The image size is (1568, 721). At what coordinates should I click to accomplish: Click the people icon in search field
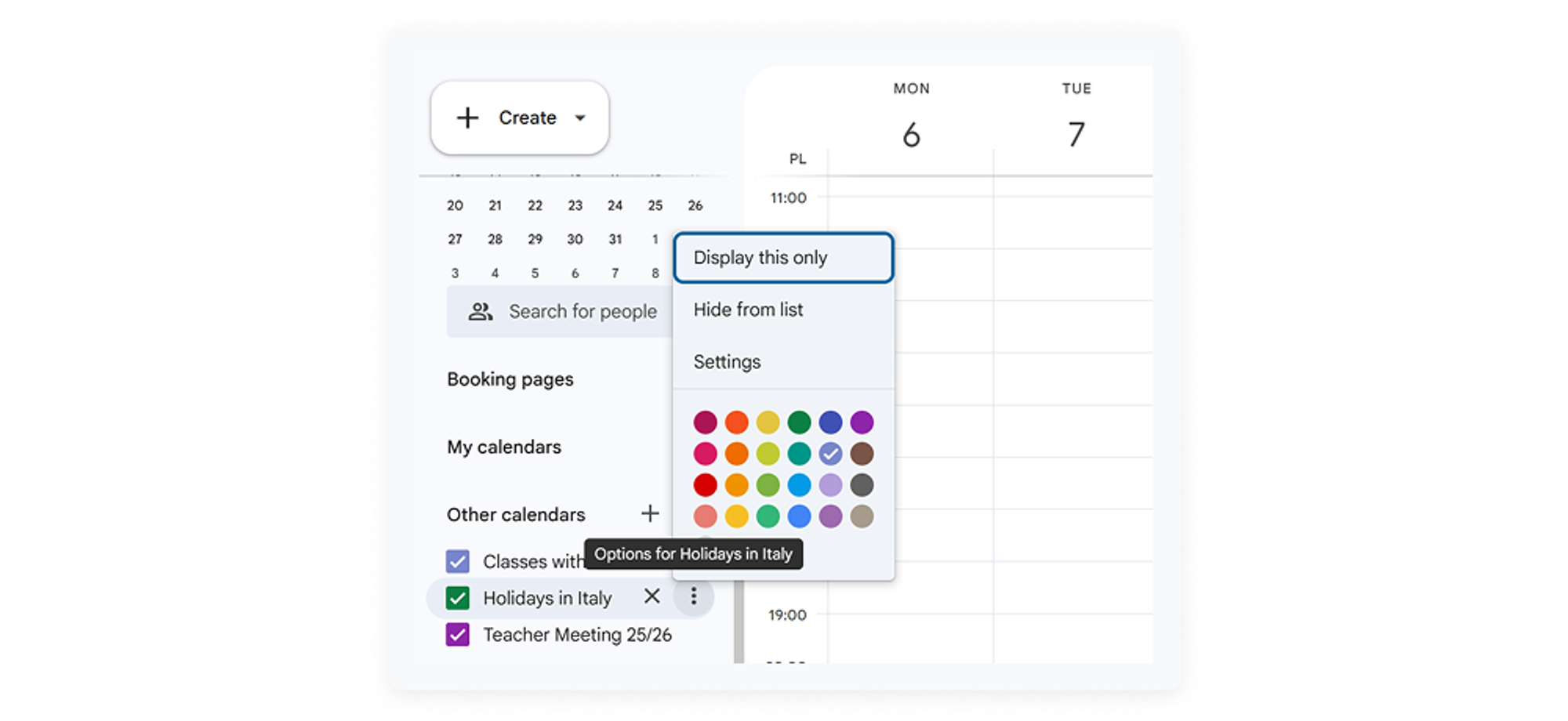click(480, 312)
